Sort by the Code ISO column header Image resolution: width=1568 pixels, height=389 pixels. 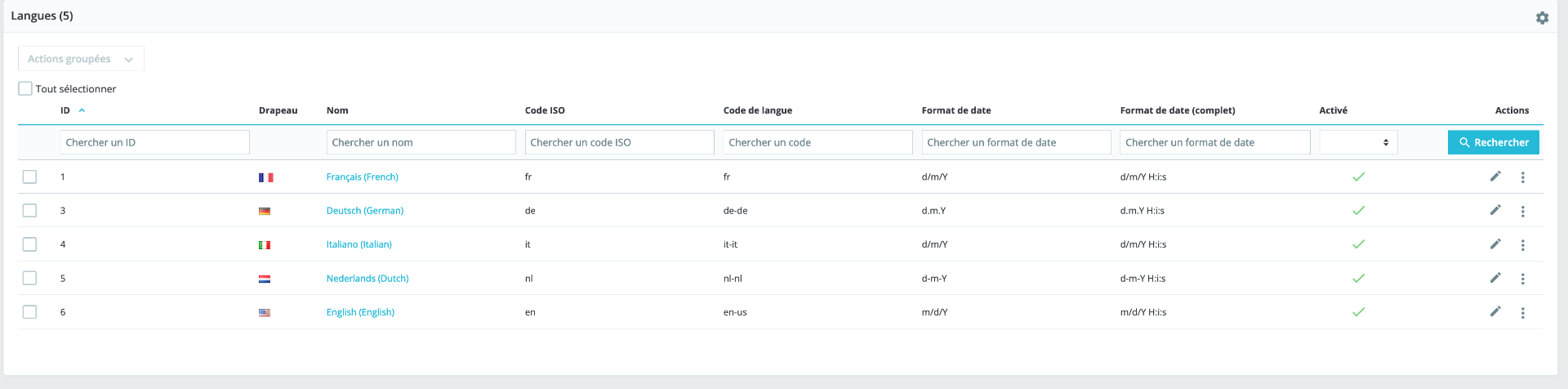(x=545, y=110)
